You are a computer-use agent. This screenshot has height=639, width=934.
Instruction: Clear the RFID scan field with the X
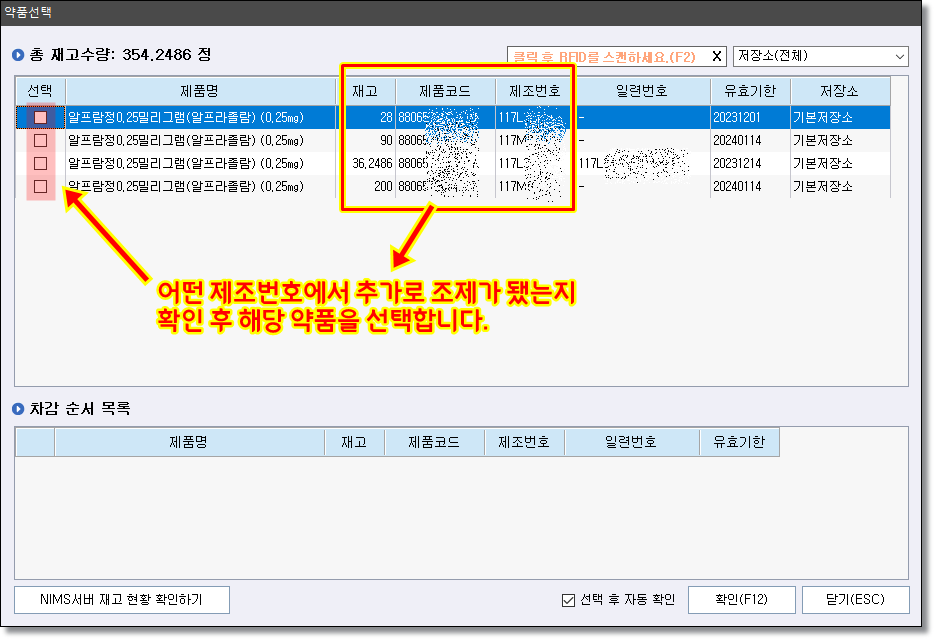click(716, 57)
